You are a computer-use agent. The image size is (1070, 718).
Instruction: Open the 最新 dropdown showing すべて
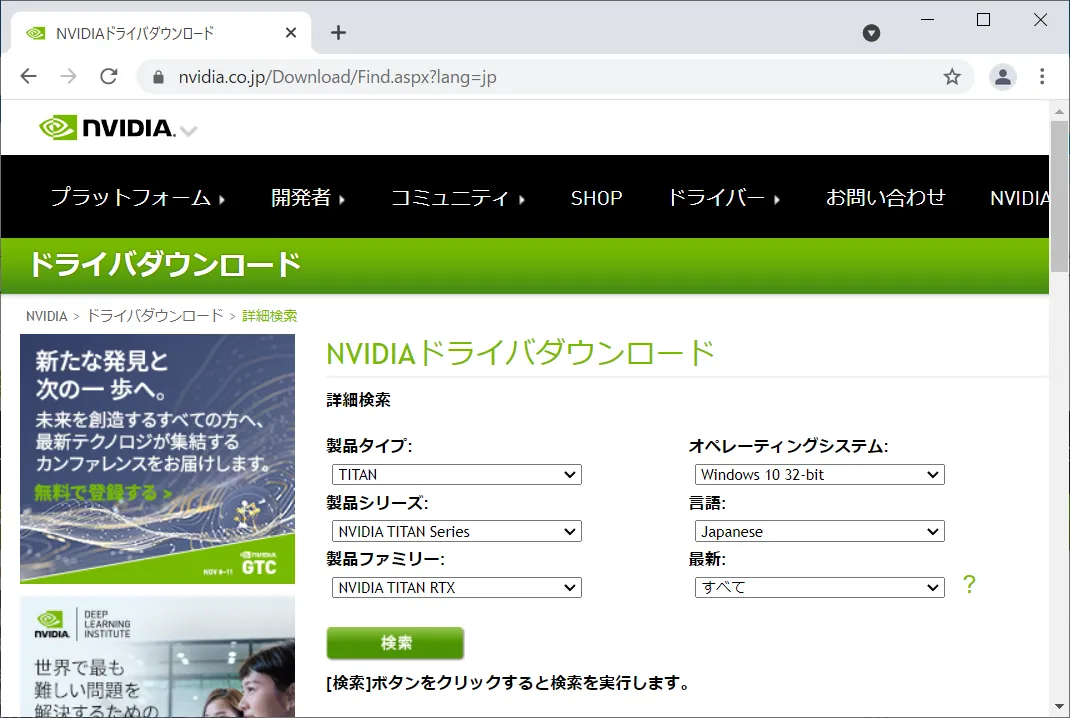pos(820,587)
